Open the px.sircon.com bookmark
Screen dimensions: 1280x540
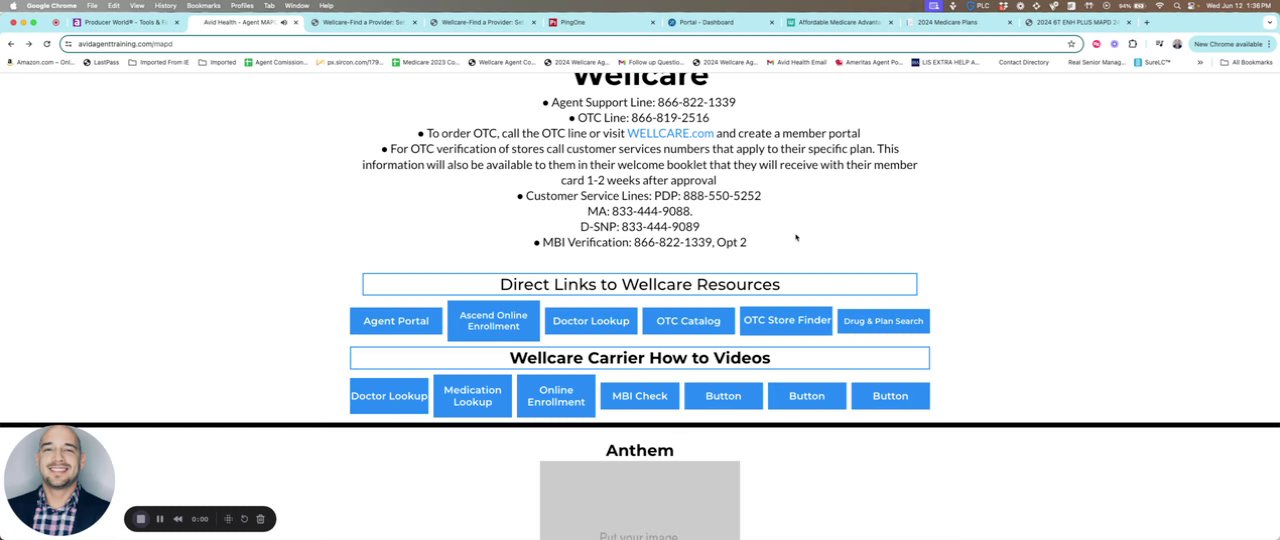click(x=349, y=62)
